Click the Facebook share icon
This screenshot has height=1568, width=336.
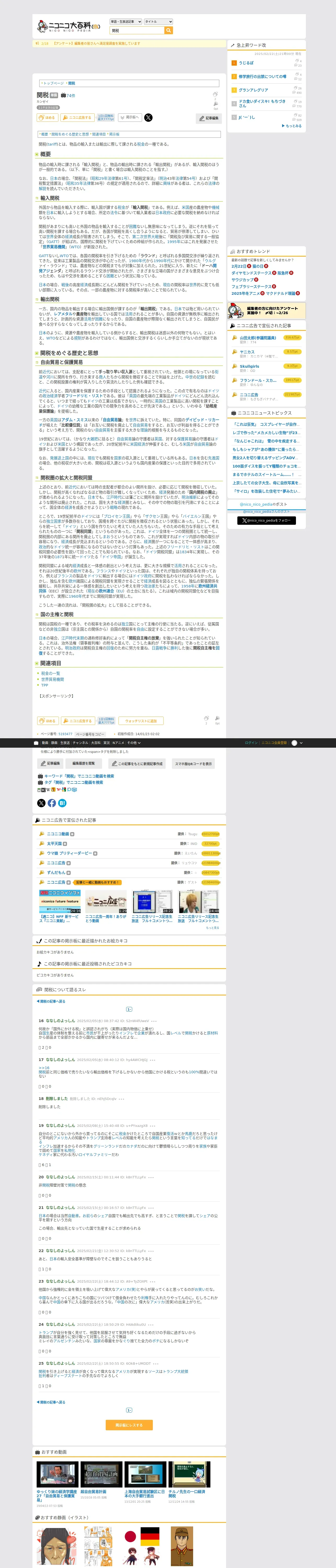[x=52, y=803]
